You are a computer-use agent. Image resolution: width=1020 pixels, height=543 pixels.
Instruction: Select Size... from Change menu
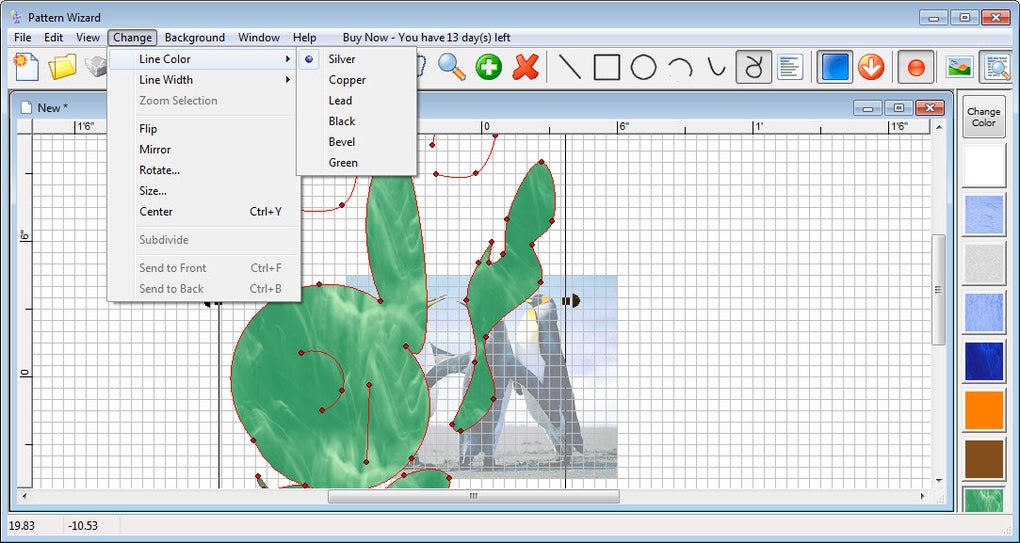pyautogui.click(x=203, y=191)
